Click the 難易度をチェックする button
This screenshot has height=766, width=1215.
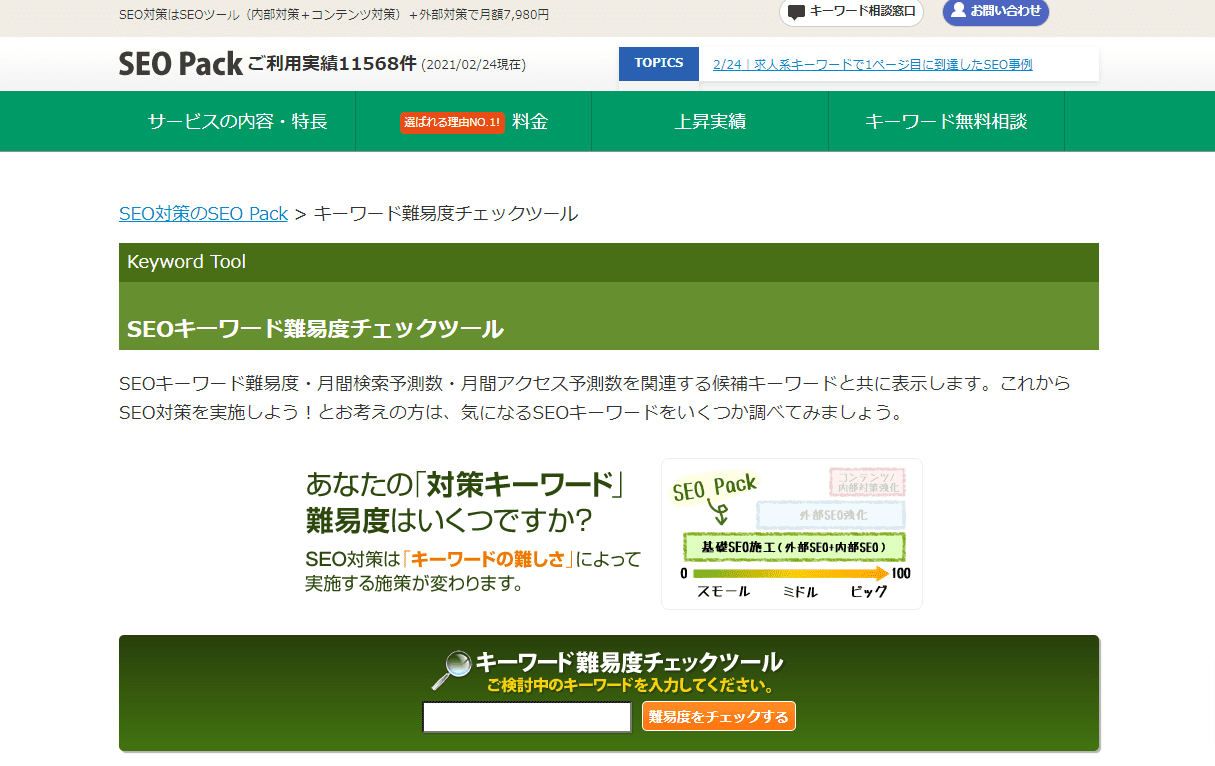(718, 716)
